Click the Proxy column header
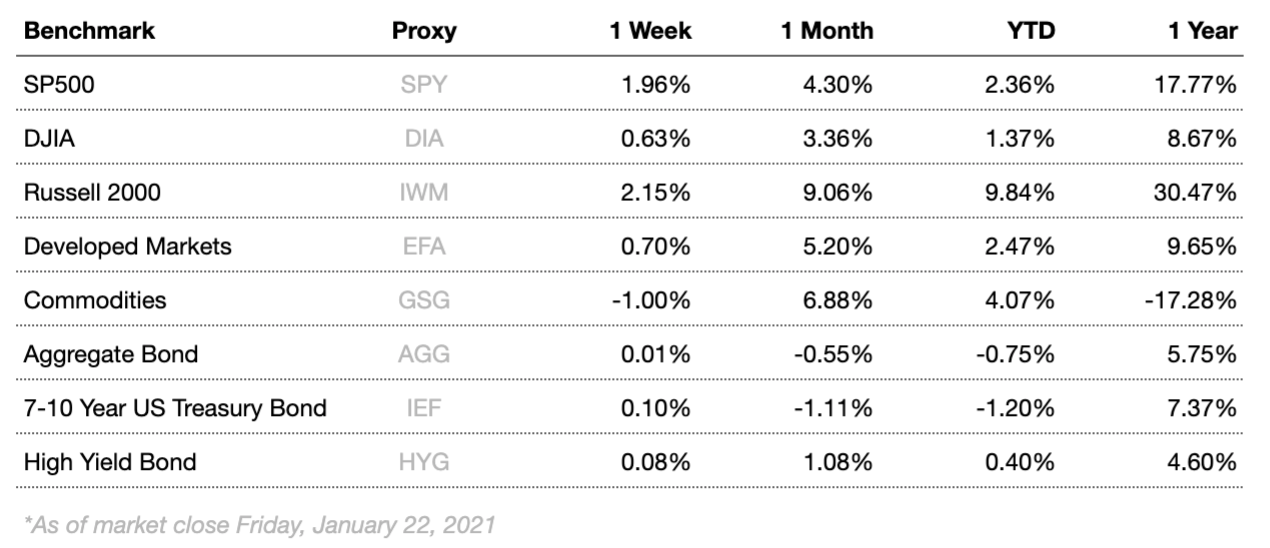The width and height of the screenshot is (1270, 548). 424,31
